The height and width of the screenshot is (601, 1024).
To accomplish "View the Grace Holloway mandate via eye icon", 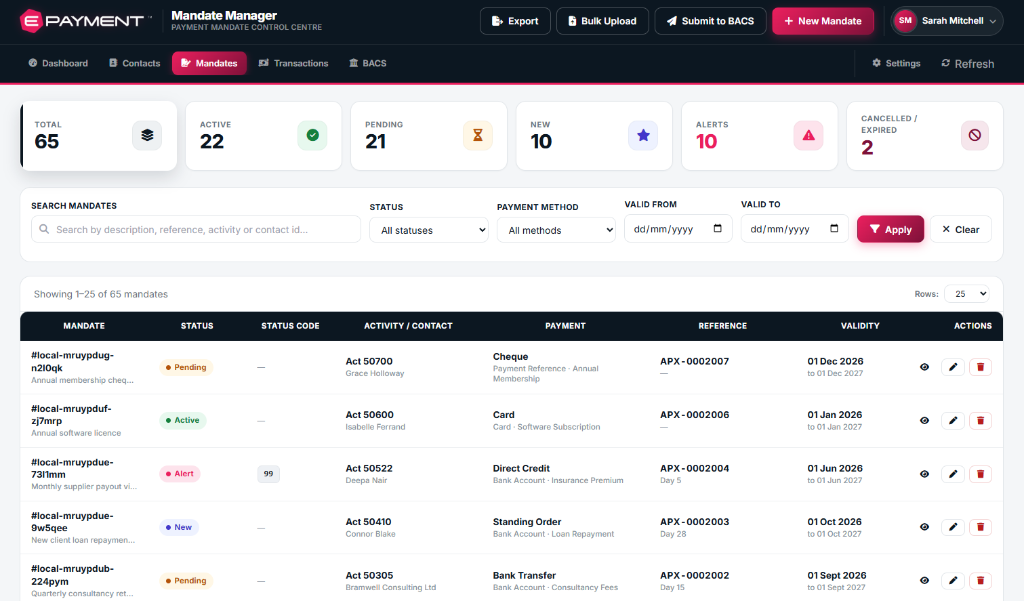I will (x=924, y=367).
